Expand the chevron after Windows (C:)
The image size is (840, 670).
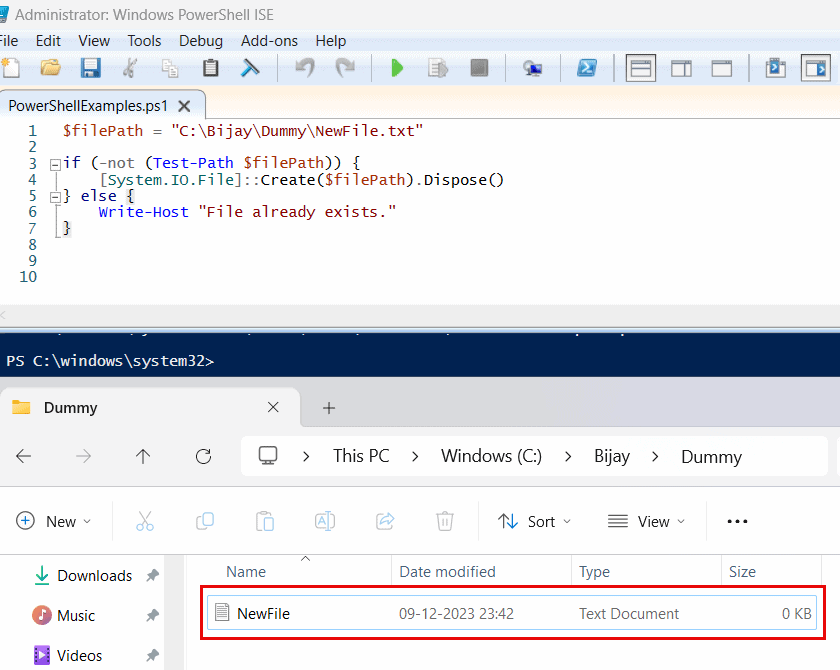pos(568,456)
